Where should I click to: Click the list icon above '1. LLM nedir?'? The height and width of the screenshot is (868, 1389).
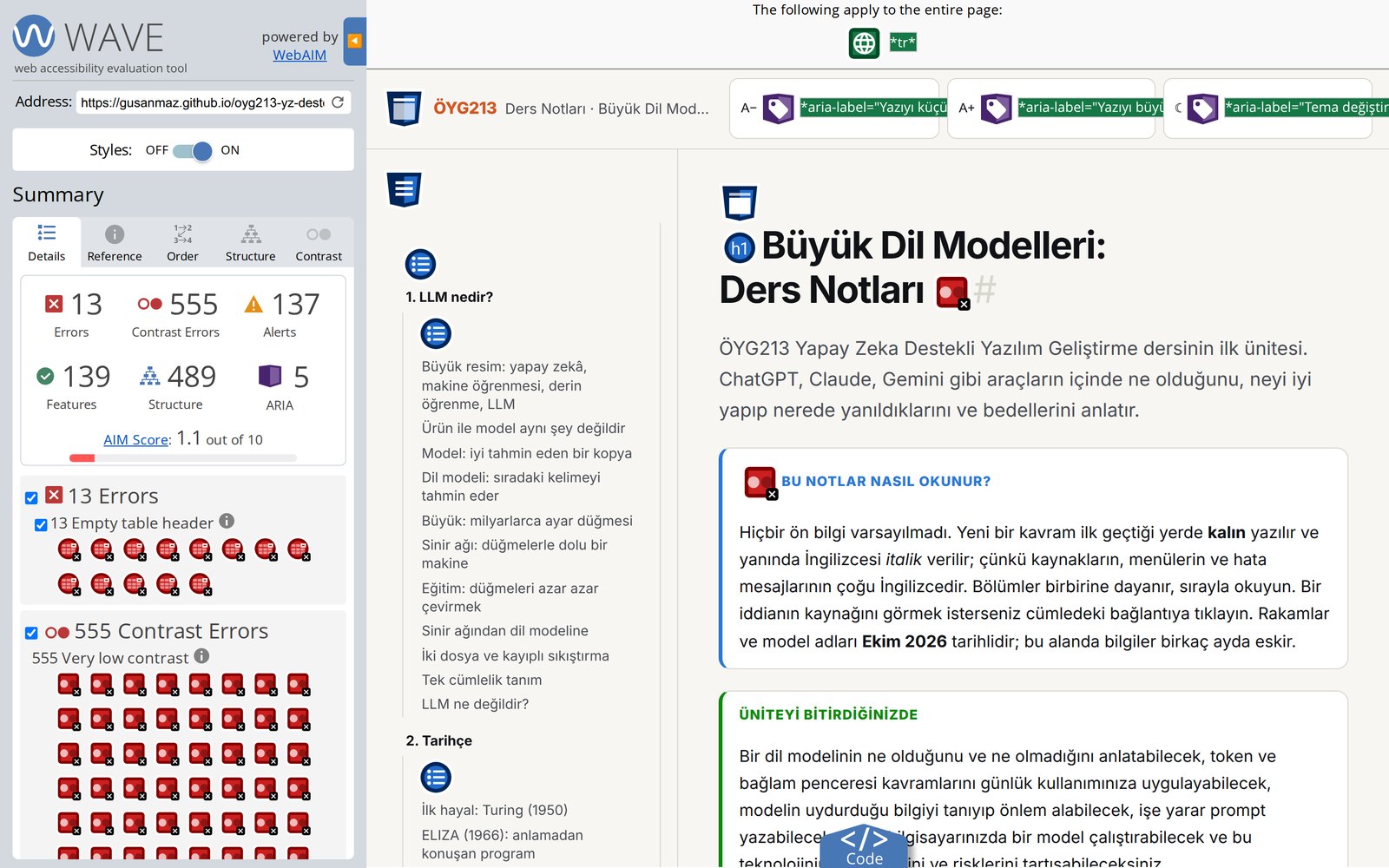(x=420, y=264)
